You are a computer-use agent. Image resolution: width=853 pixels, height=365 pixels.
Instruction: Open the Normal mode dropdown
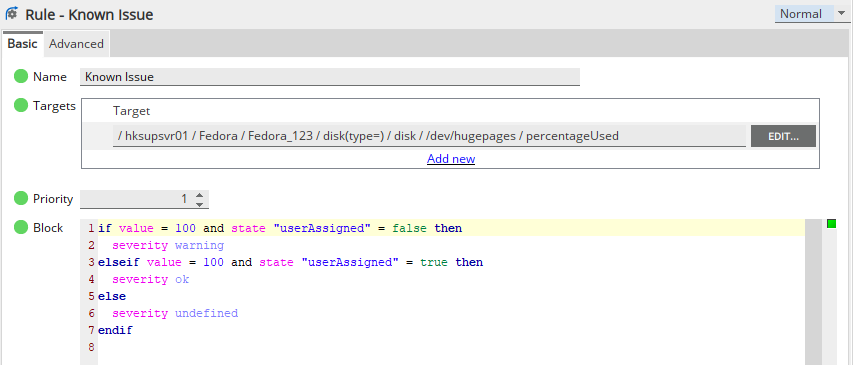click(x=811, y=14)
